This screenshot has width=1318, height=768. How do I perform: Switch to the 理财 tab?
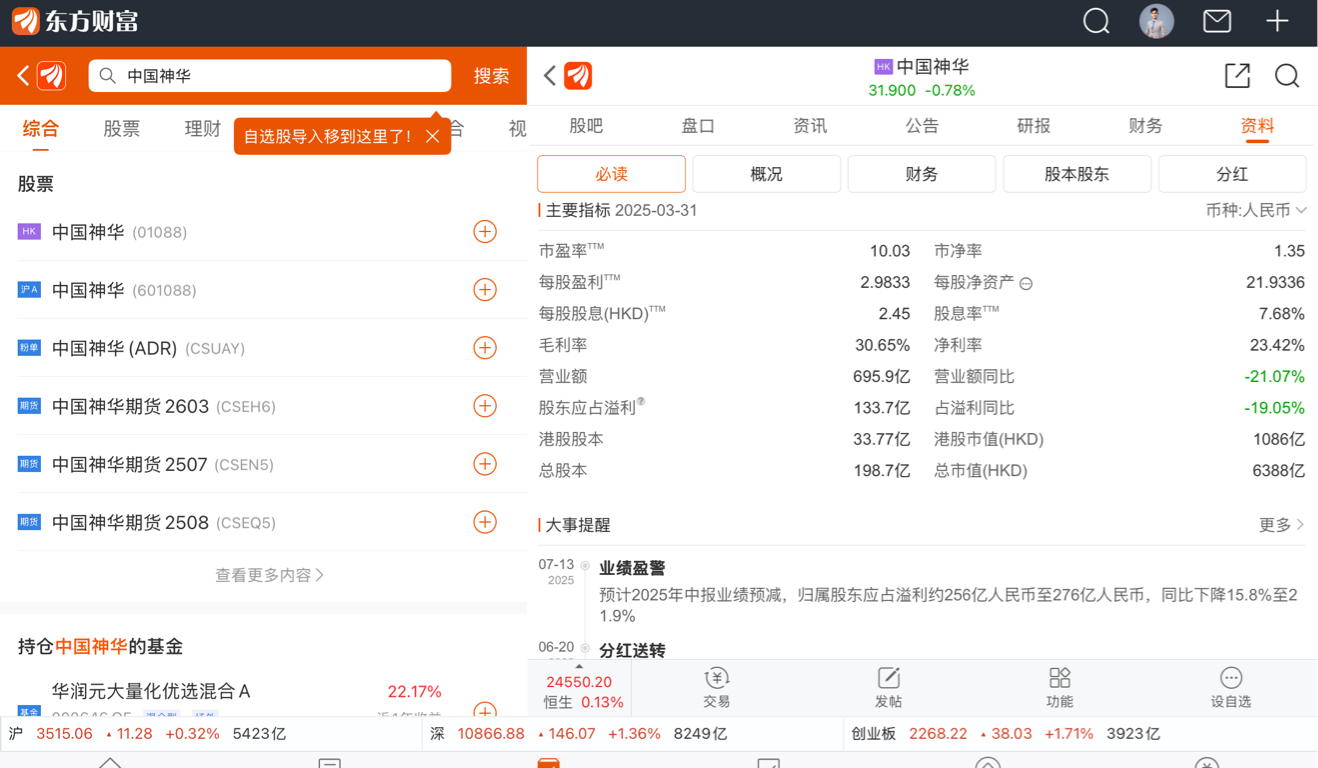[203, 129]
